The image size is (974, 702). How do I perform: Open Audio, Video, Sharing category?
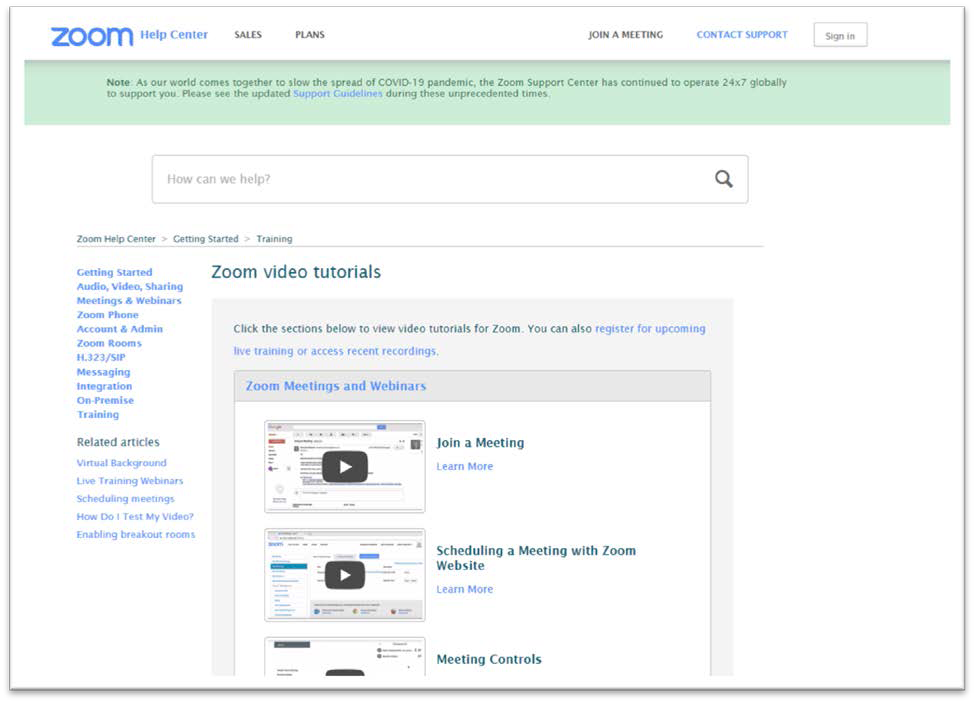[x=130, y=286]
